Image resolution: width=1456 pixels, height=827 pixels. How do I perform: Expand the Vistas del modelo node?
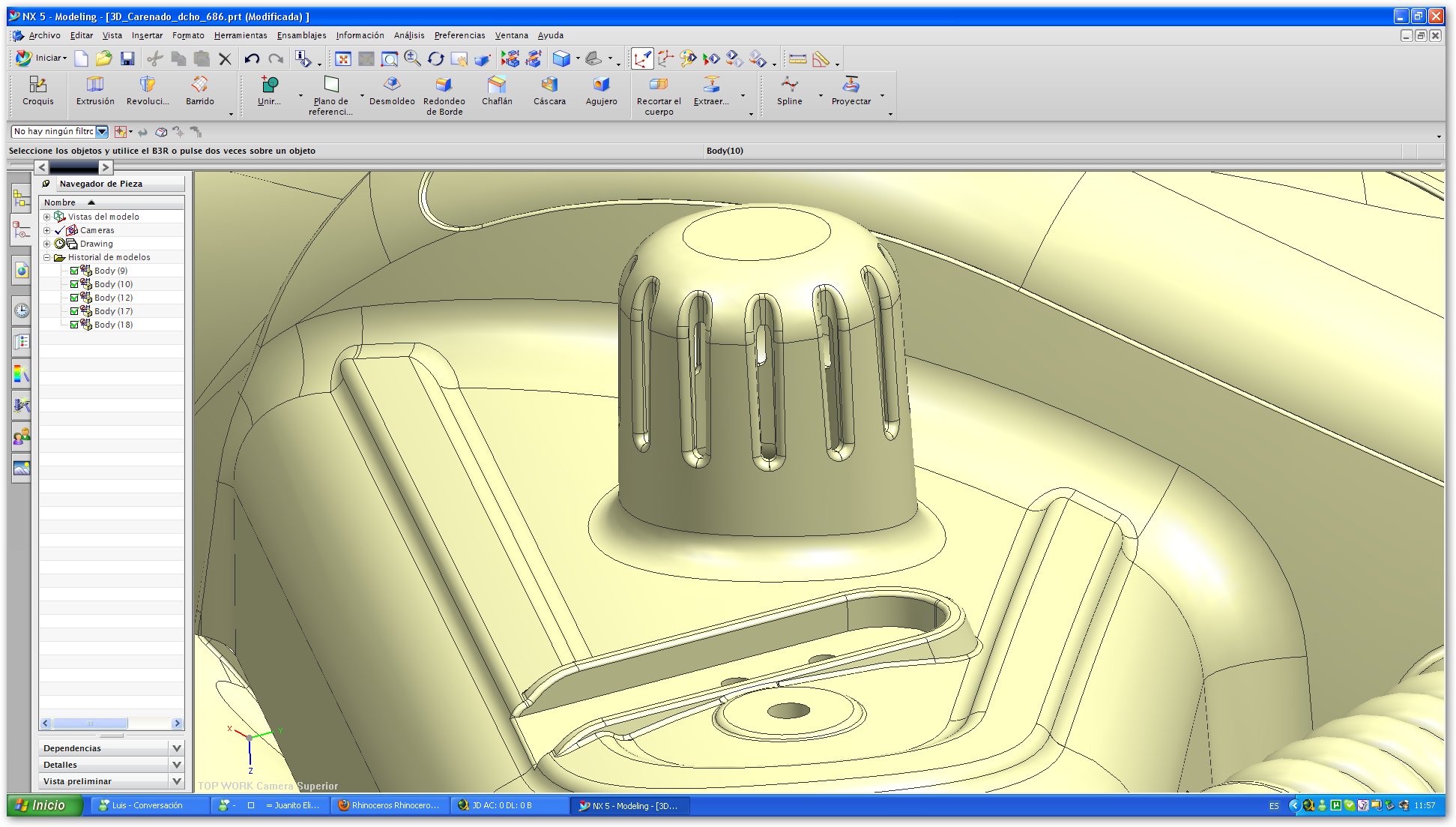click(x=46, y=217)
